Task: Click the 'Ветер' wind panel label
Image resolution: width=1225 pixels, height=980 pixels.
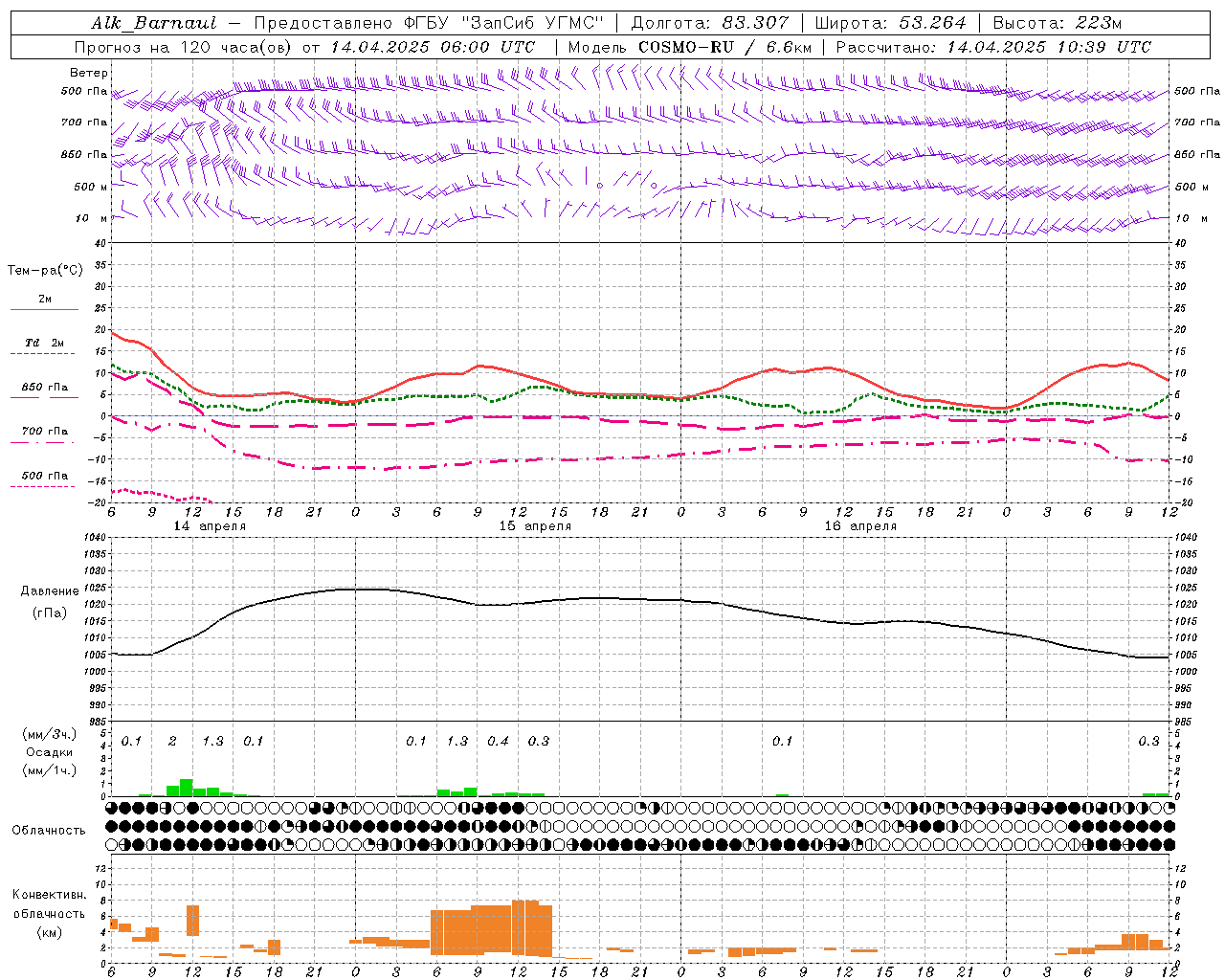Action: click(x=89, y=73)
